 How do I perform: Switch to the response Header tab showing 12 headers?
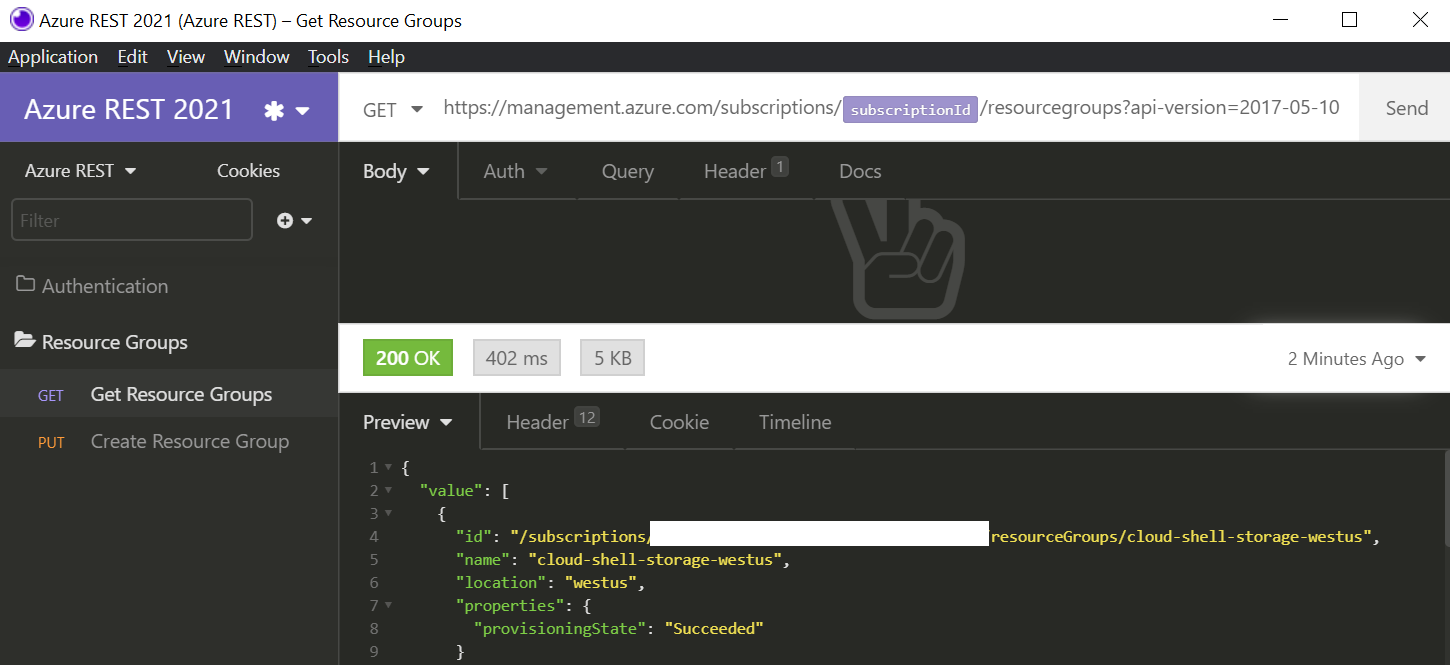pyautogui.click(x=549, y=422)
